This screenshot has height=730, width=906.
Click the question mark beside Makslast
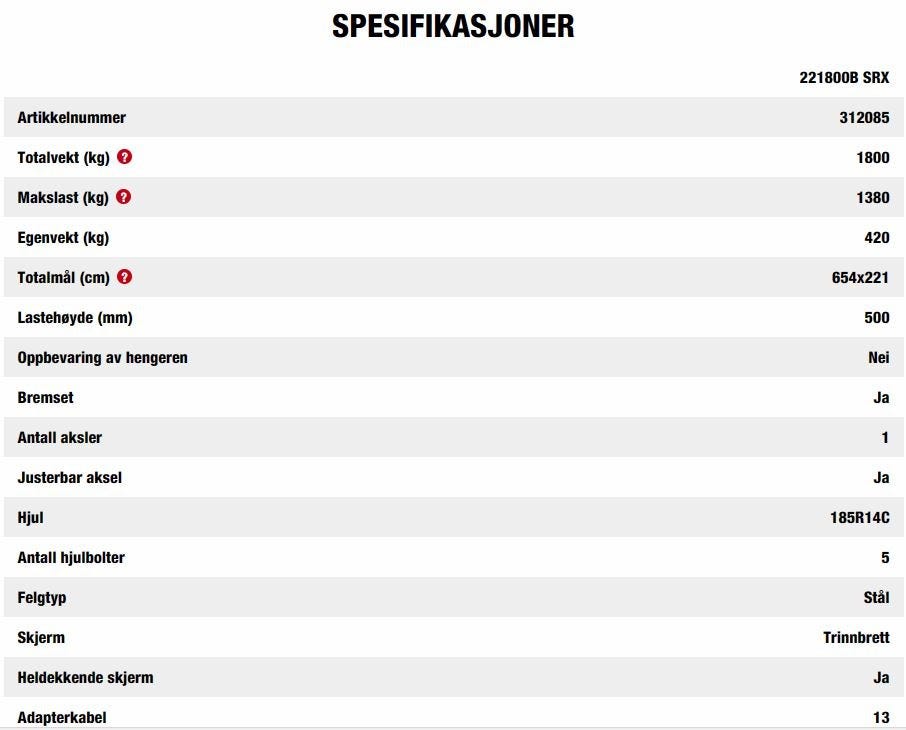click(124, 197)
